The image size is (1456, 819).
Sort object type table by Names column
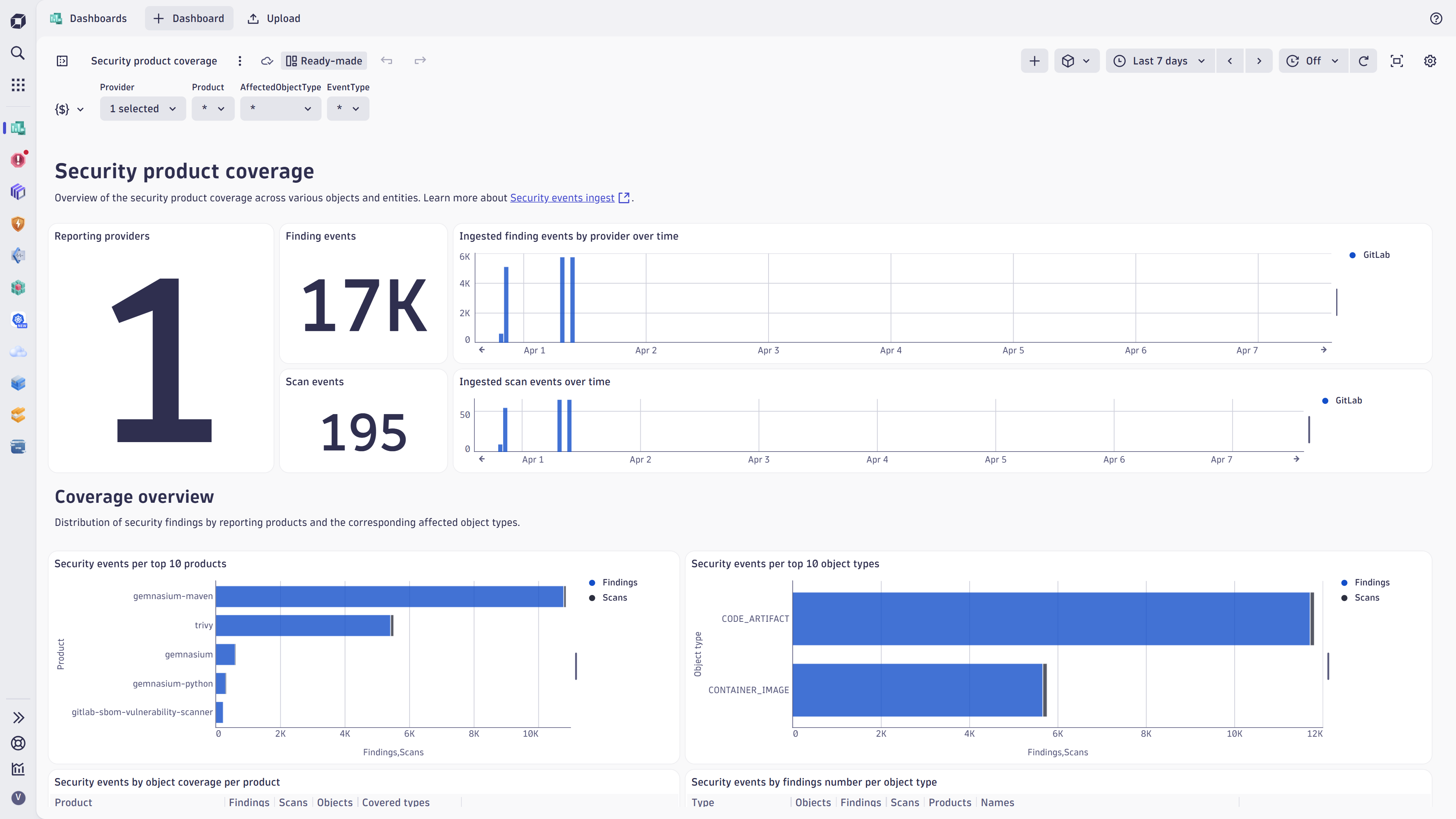tap(998, 802)
